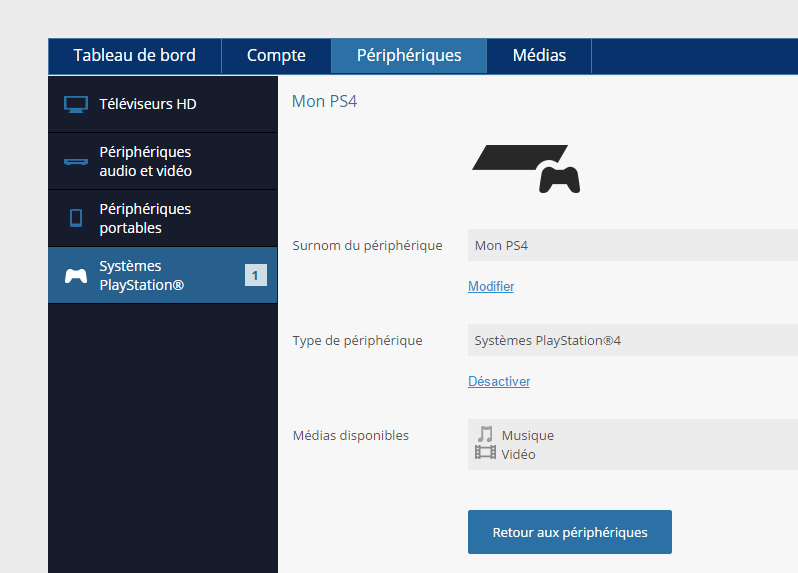The height and width of the screenshot is (573, 798).
Task: Click the Mon PS4 nickname field
Action: [633, 245]
